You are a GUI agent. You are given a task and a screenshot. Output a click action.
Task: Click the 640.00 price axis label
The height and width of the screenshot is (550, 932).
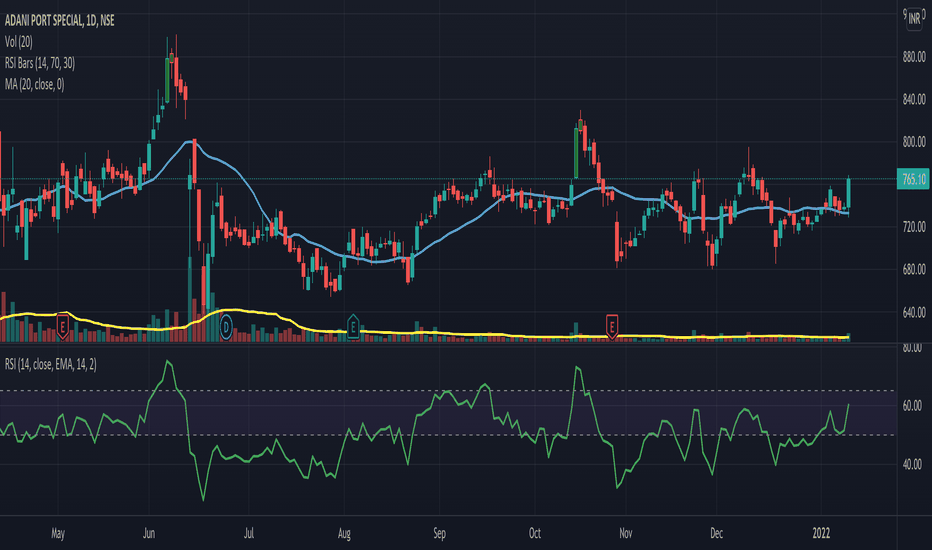[914, 312]
